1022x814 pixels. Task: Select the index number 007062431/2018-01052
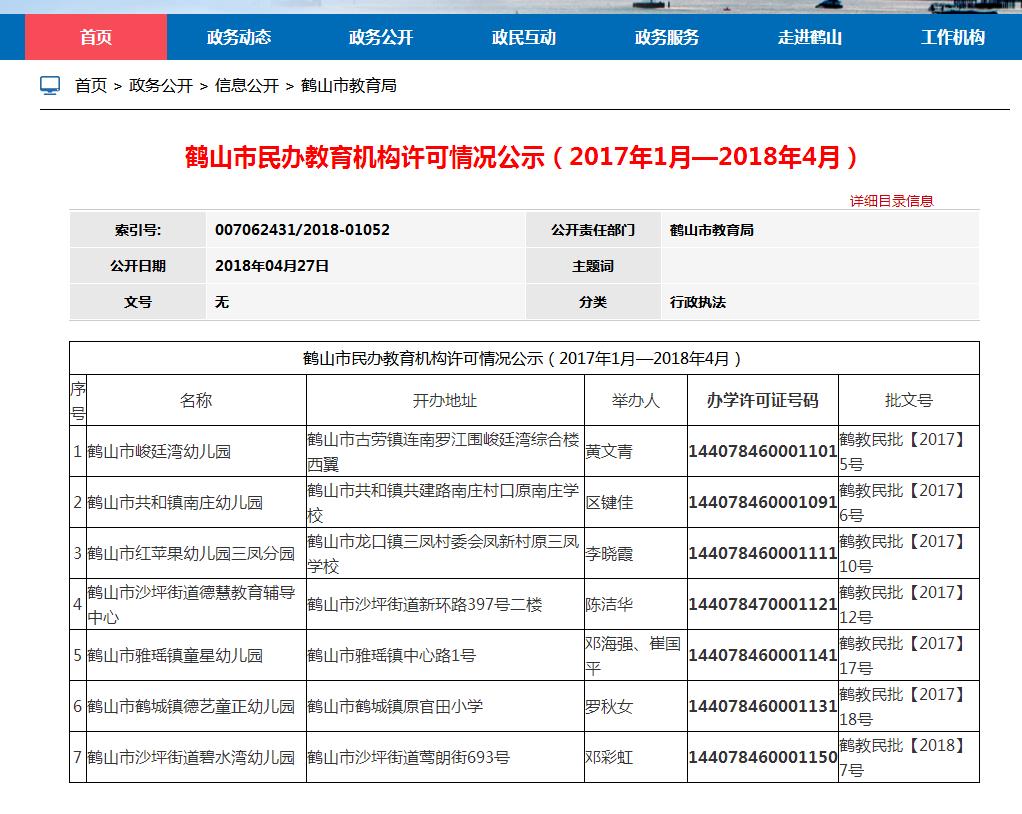coord(302,229)
